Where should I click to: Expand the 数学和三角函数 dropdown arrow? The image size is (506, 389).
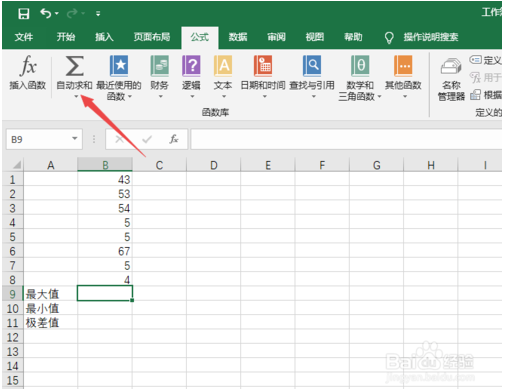tap(379, 97)
